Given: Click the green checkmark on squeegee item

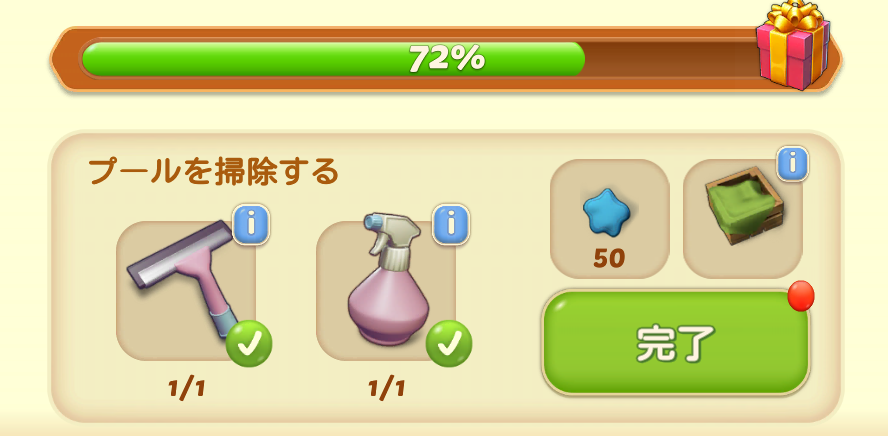Looking at the screenshot, I should [x=249, y=344].
